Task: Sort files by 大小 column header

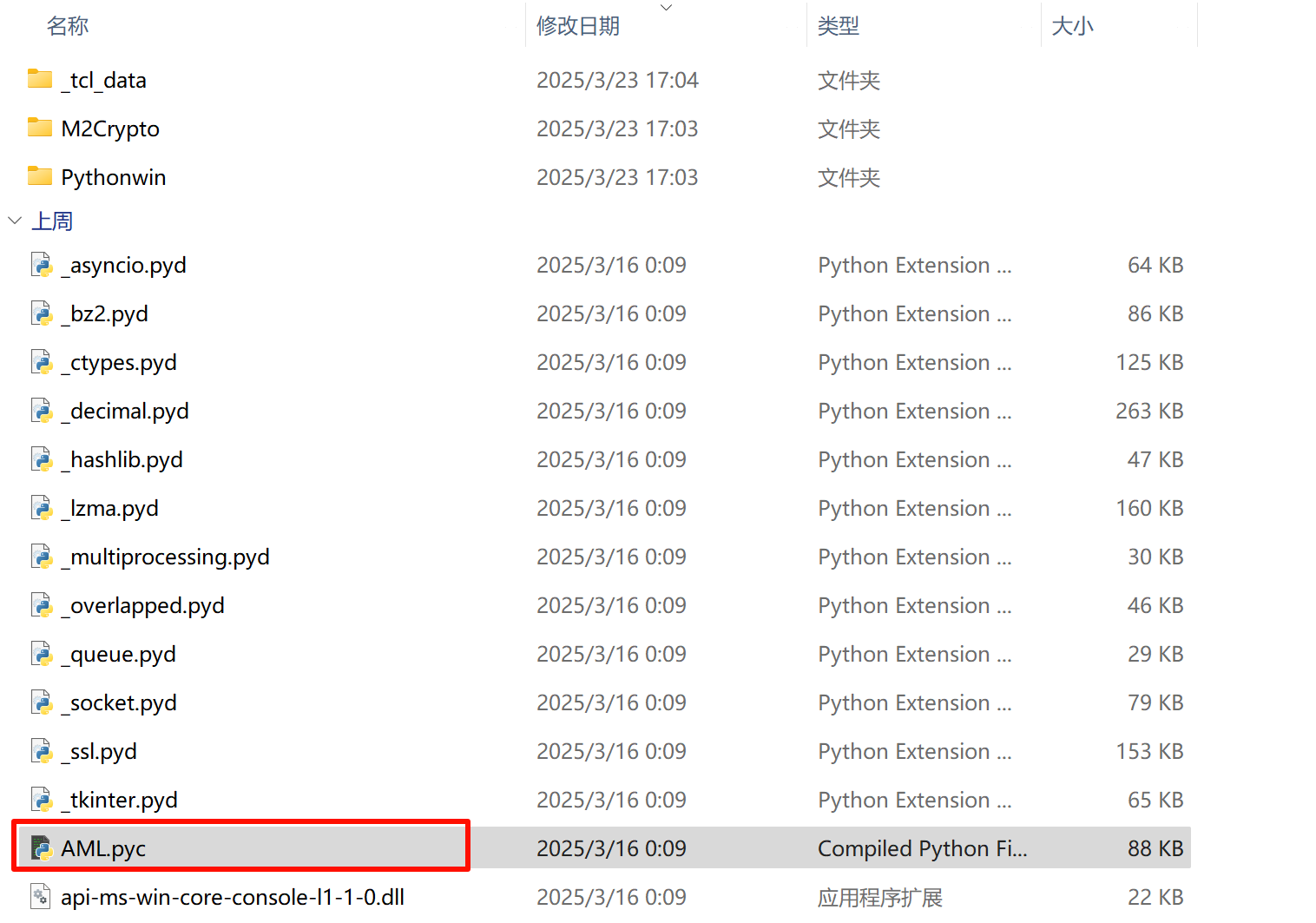Action: (x=1072, y=26)
